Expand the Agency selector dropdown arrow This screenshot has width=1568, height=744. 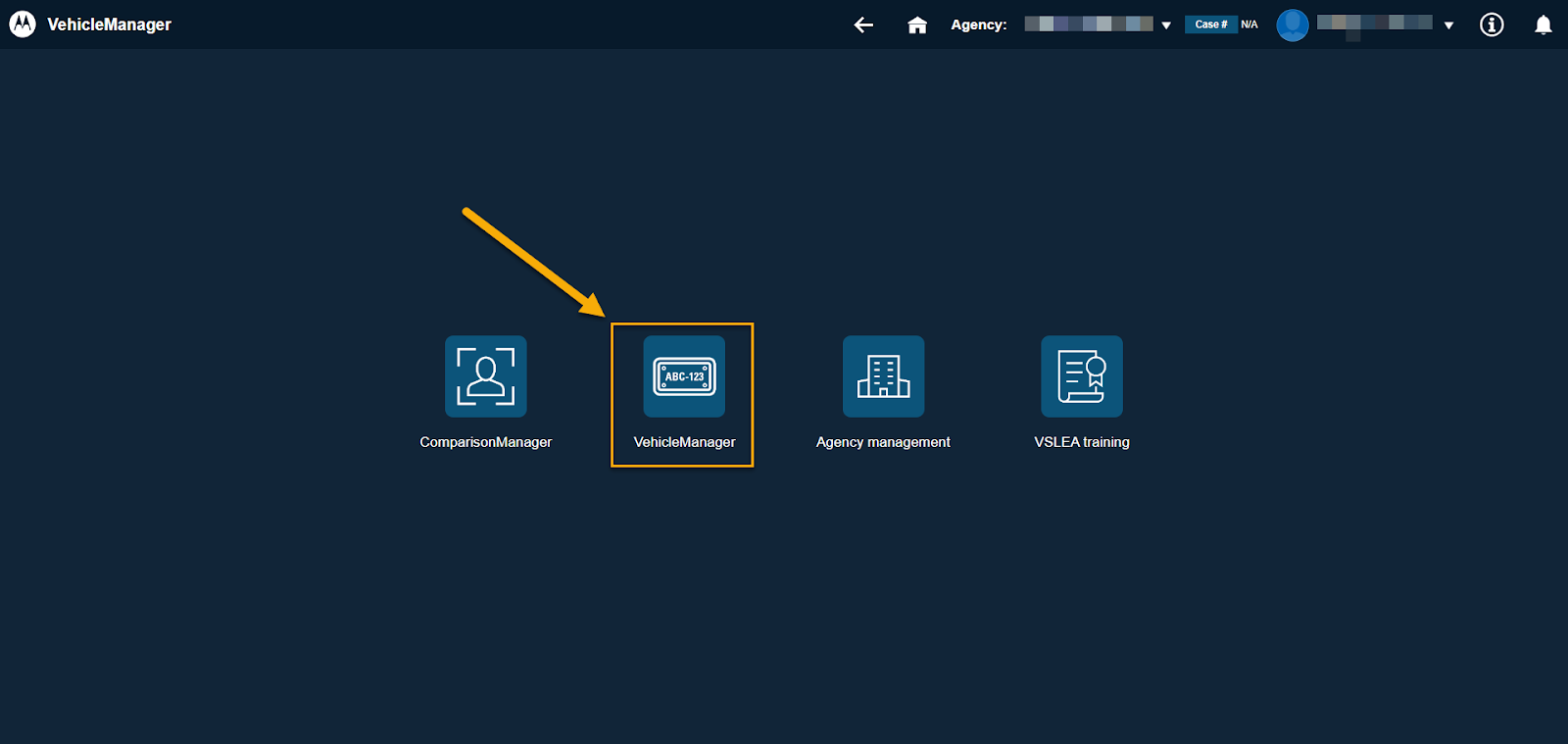click(x=1166, y=25)
